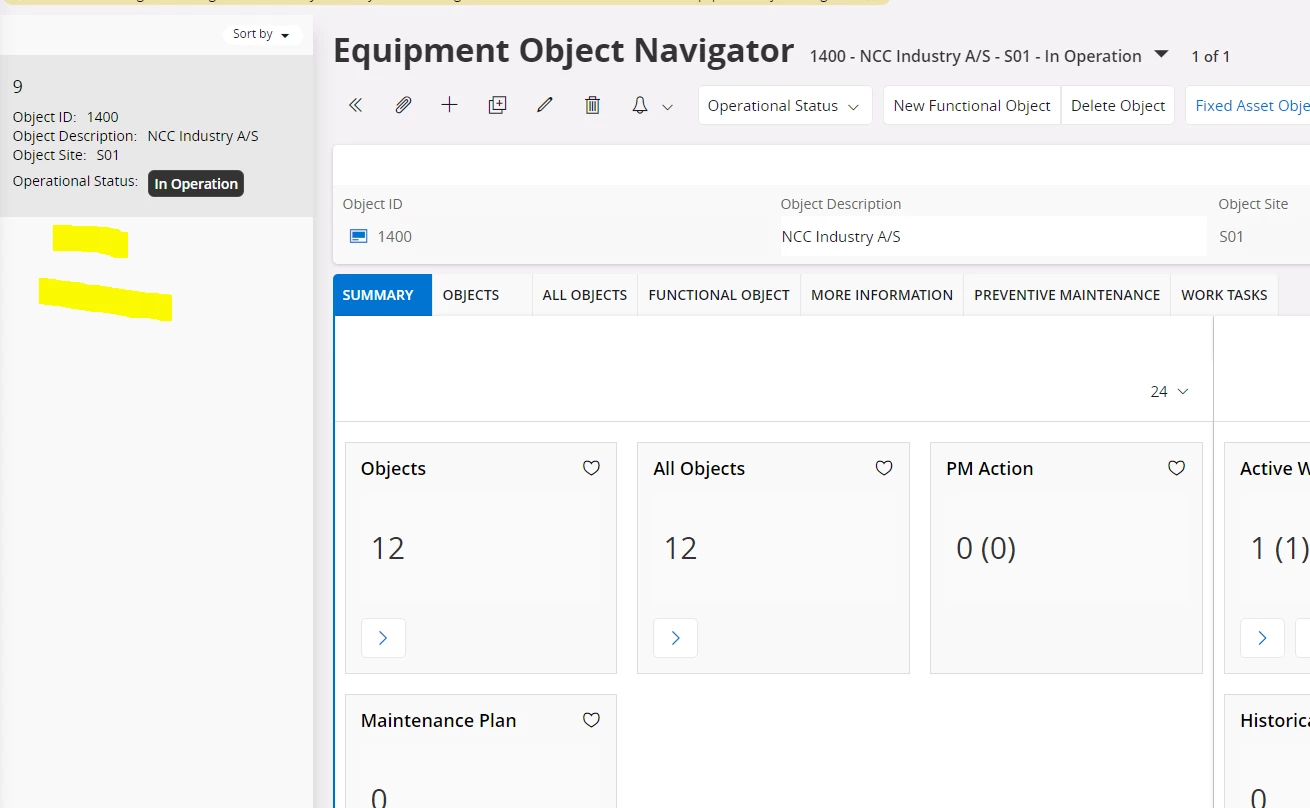Screen dimensions: 1310x808
Task: Expand record selector arrow beside title
Action: pos(1161,54)
